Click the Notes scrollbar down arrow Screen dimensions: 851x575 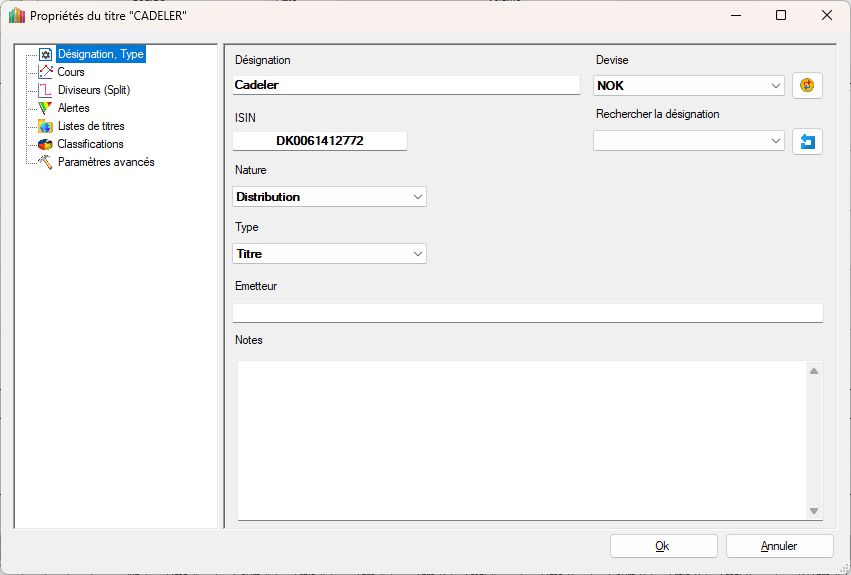pyautogui.click(x=814, y=511)
